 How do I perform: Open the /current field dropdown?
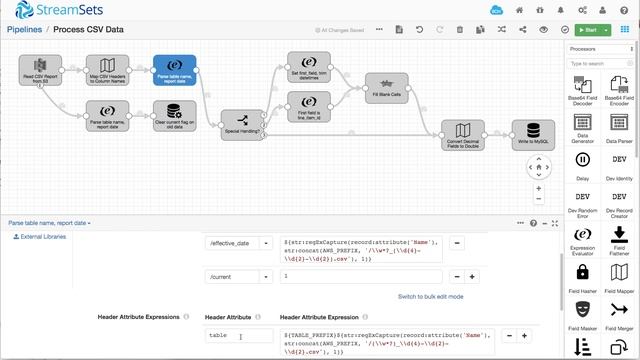(x=266, y=277)
